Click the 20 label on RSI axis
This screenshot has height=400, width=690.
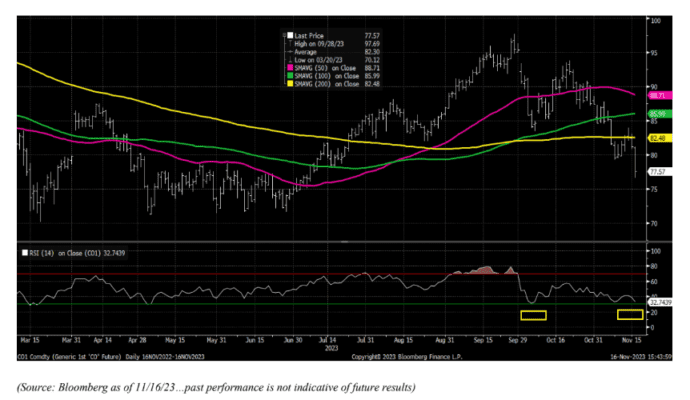(654, 312)
